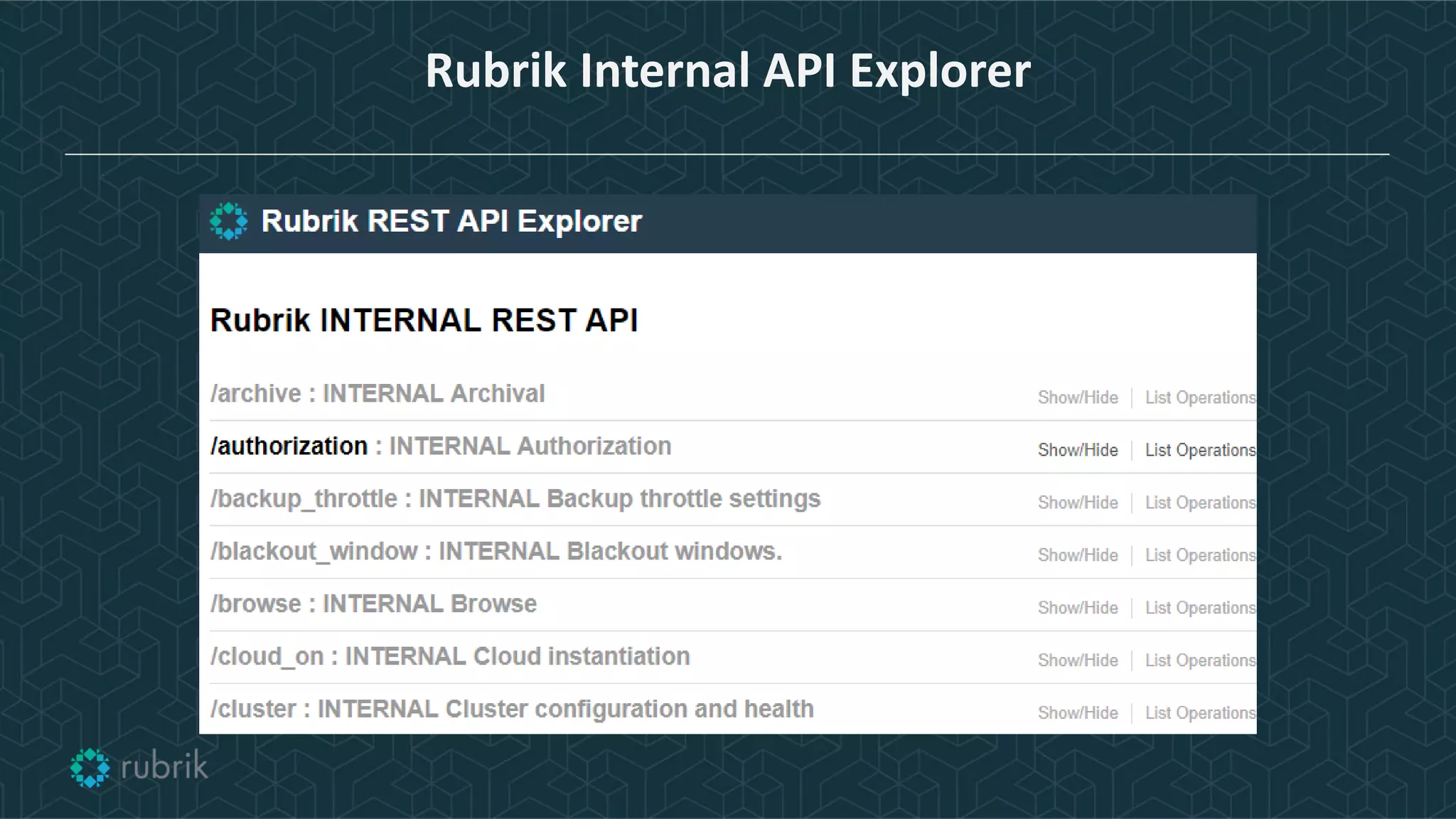List Operations for /cloud_on

pyautogui.click(x=1201, y=660)
